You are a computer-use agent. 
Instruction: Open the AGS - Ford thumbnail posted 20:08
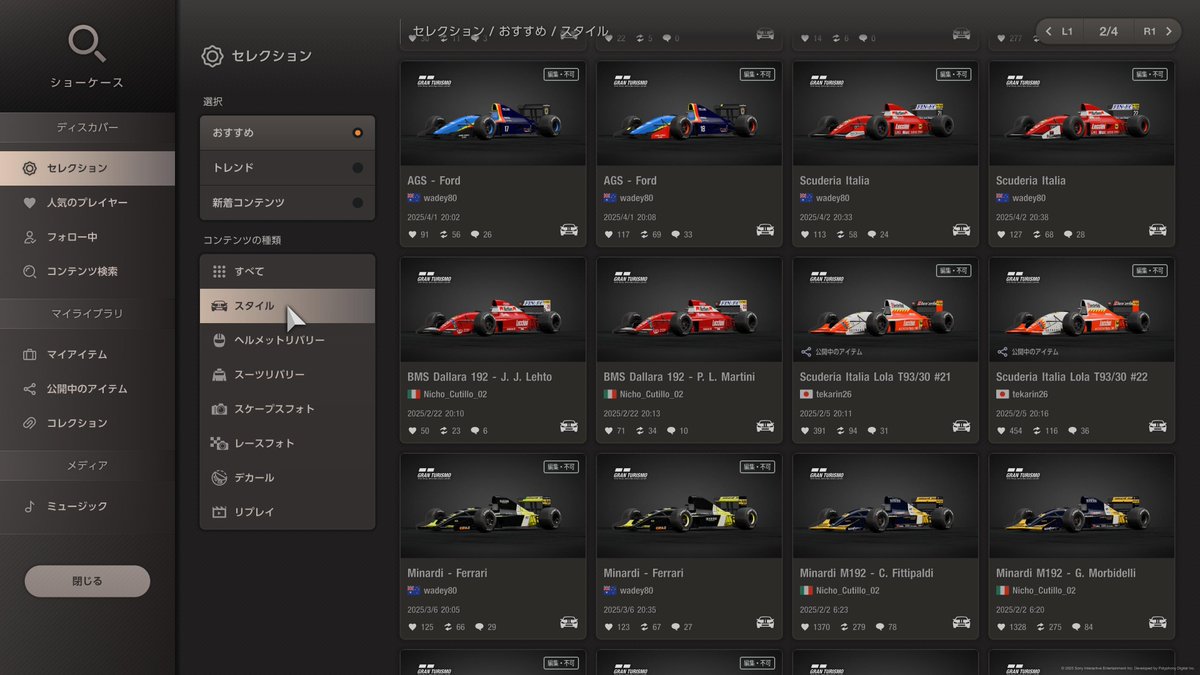pyautogui.click(x=689, y=114)
